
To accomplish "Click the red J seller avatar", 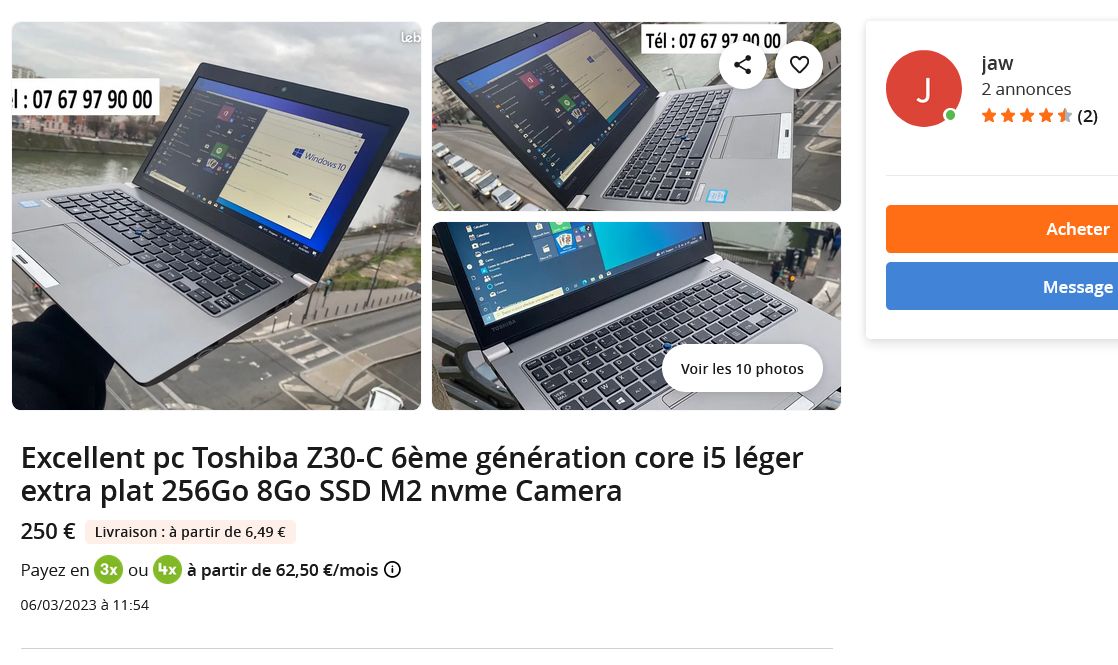I will (x=923, y=89).
